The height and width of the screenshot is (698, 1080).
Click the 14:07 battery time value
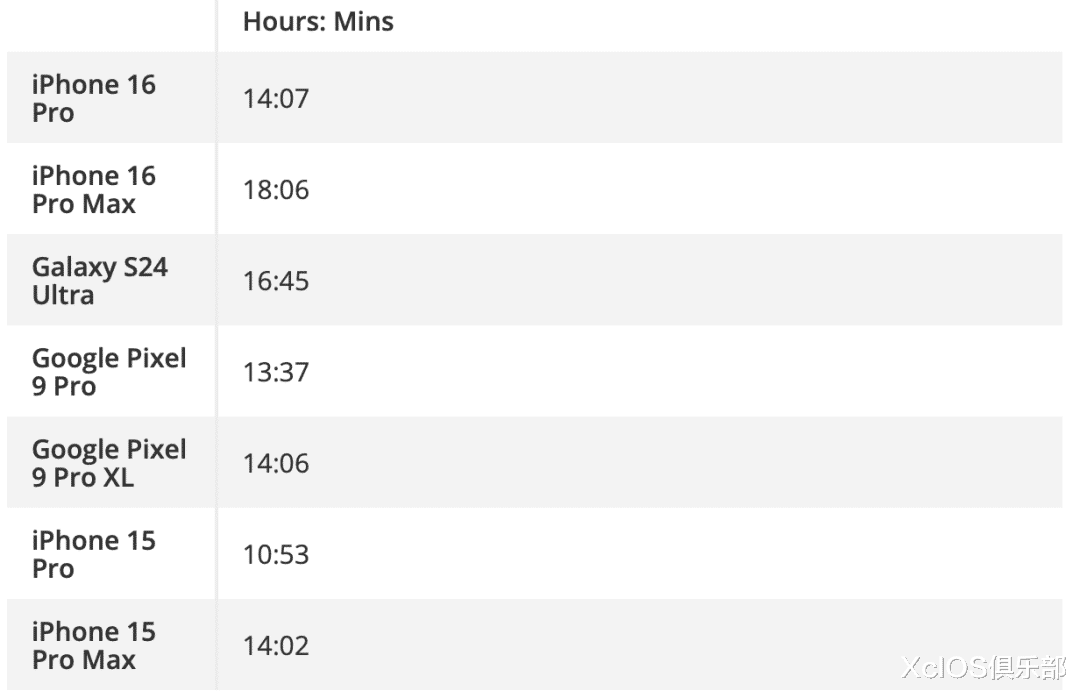coord(276,99)
